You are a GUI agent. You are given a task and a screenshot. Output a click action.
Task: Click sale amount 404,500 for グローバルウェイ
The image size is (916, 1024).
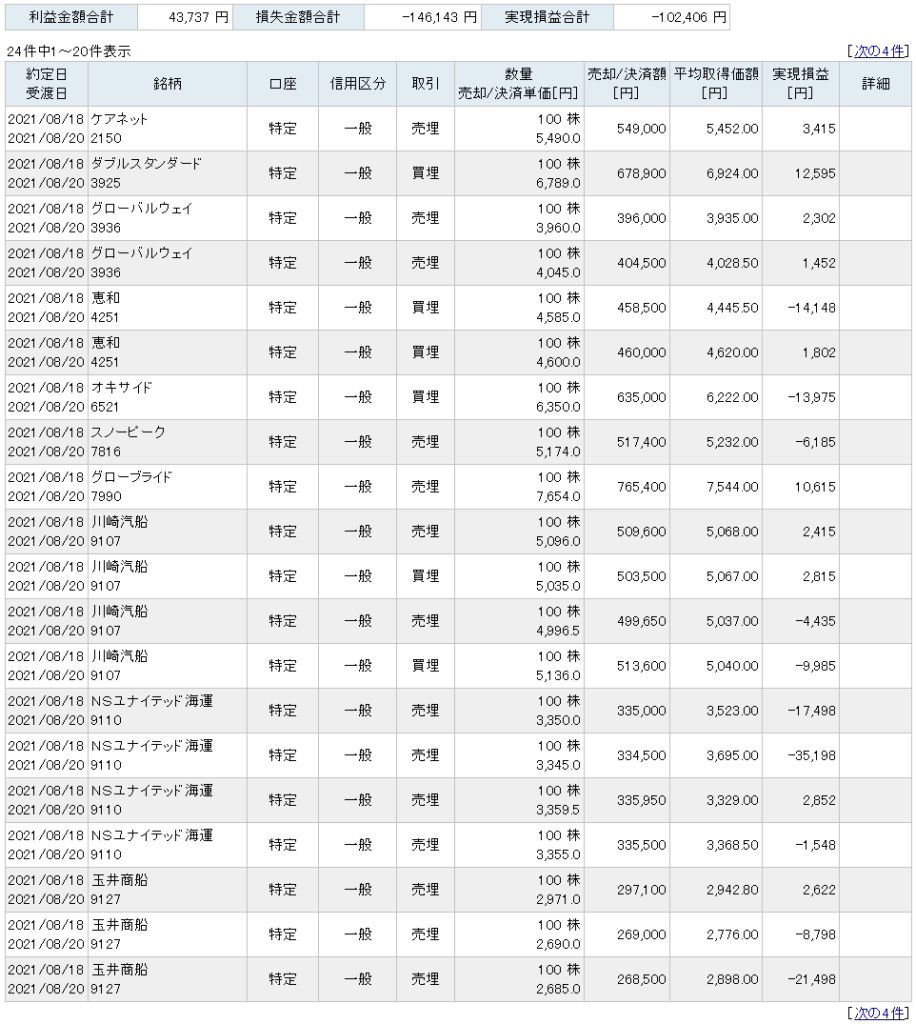tap(642, 263)
